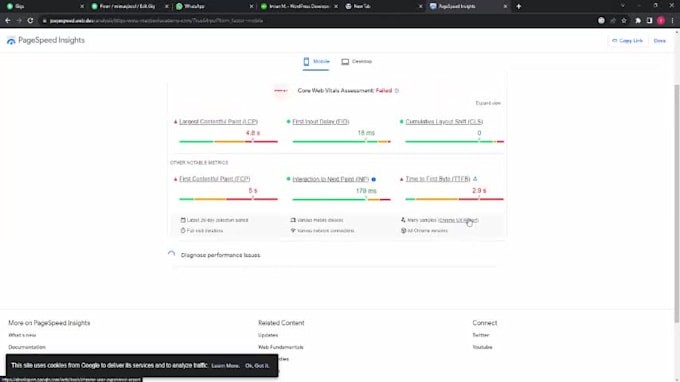
Task: Click the share icon in address bar
Action: 613,20
